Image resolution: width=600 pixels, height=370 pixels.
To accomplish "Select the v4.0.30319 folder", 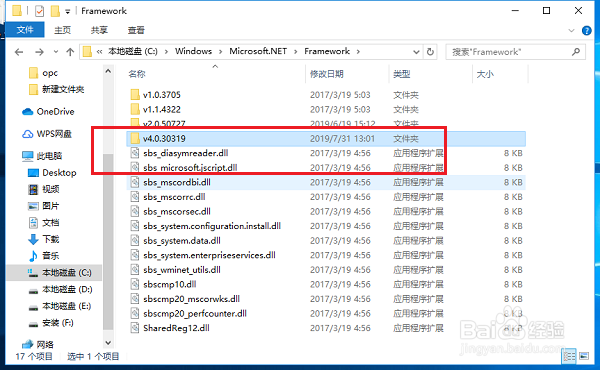I will pyautogui.click(x=326, y=139).
